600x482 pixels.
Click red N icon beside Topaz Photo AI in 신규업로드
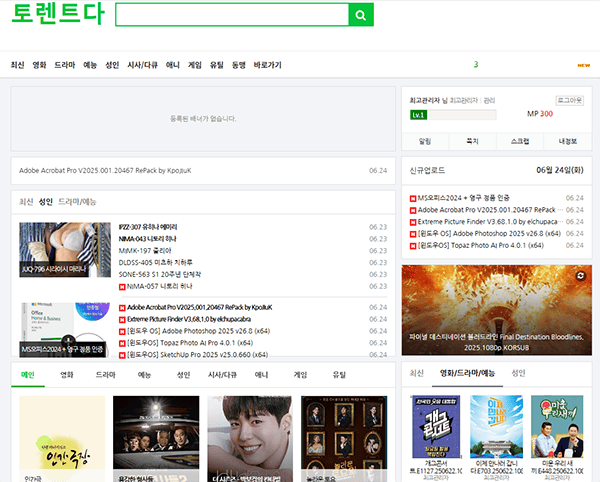click(413, 246)
